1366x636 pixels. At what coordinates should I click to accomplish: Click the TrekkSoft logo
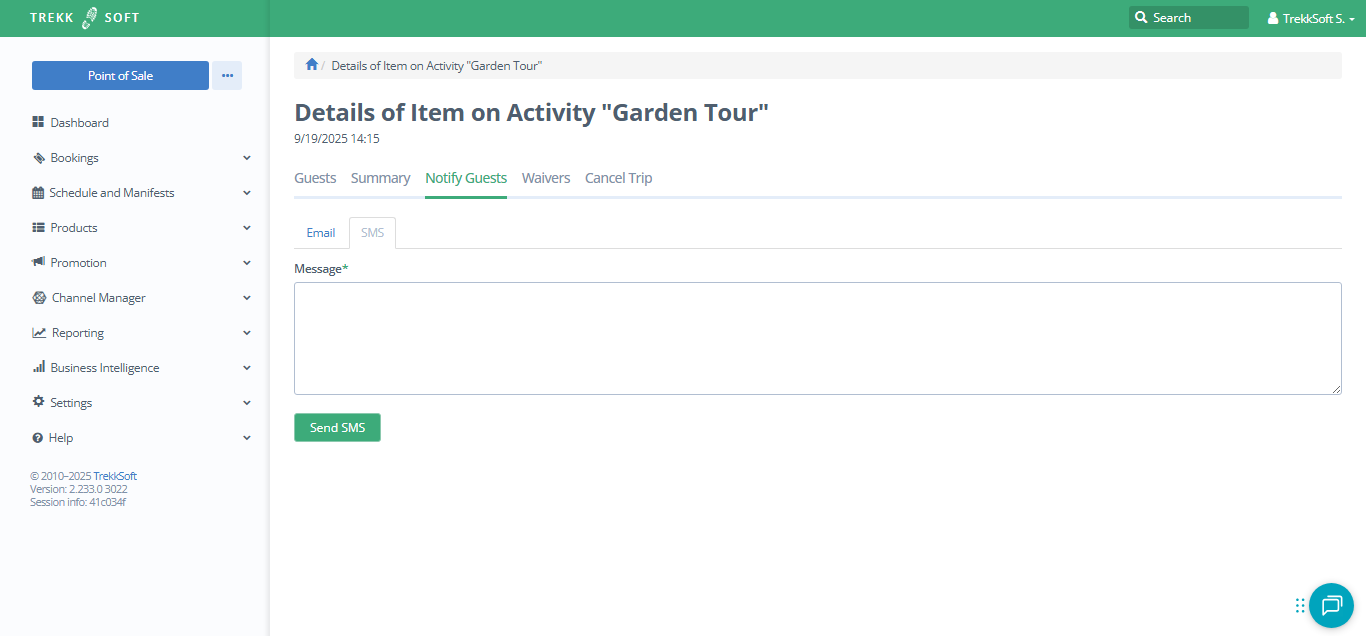coord(85,18)
